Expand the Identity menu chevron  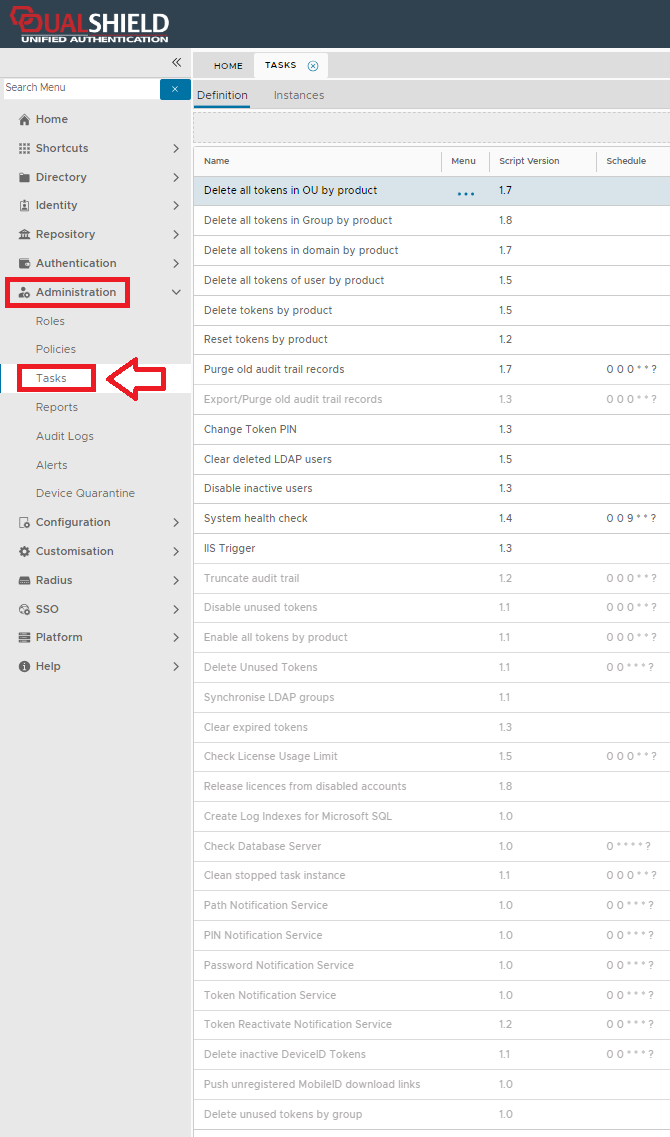tap(175, 205)
